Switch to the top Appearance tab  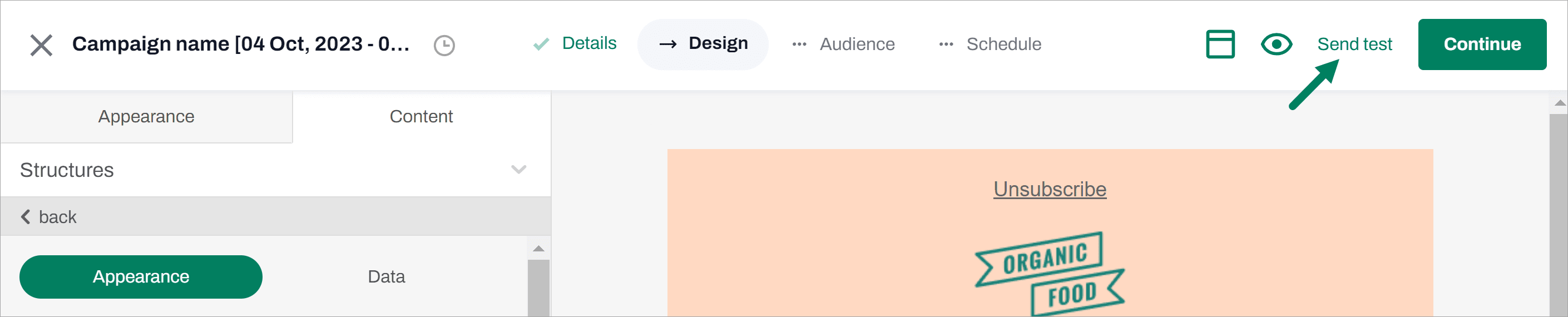click(146, 117)
